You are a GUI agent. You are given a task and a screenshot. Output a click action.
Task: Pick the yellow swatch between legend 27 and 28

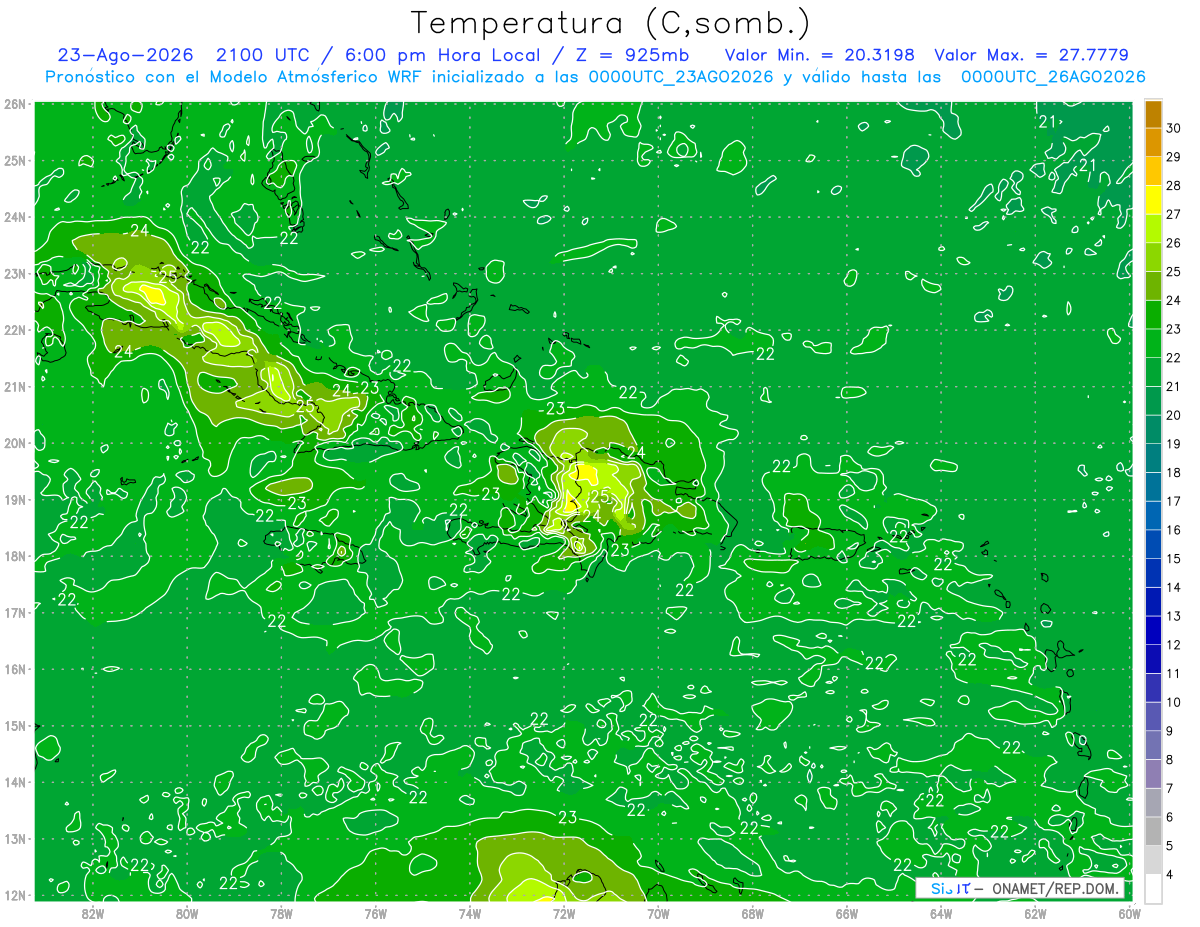(1153, 199)
